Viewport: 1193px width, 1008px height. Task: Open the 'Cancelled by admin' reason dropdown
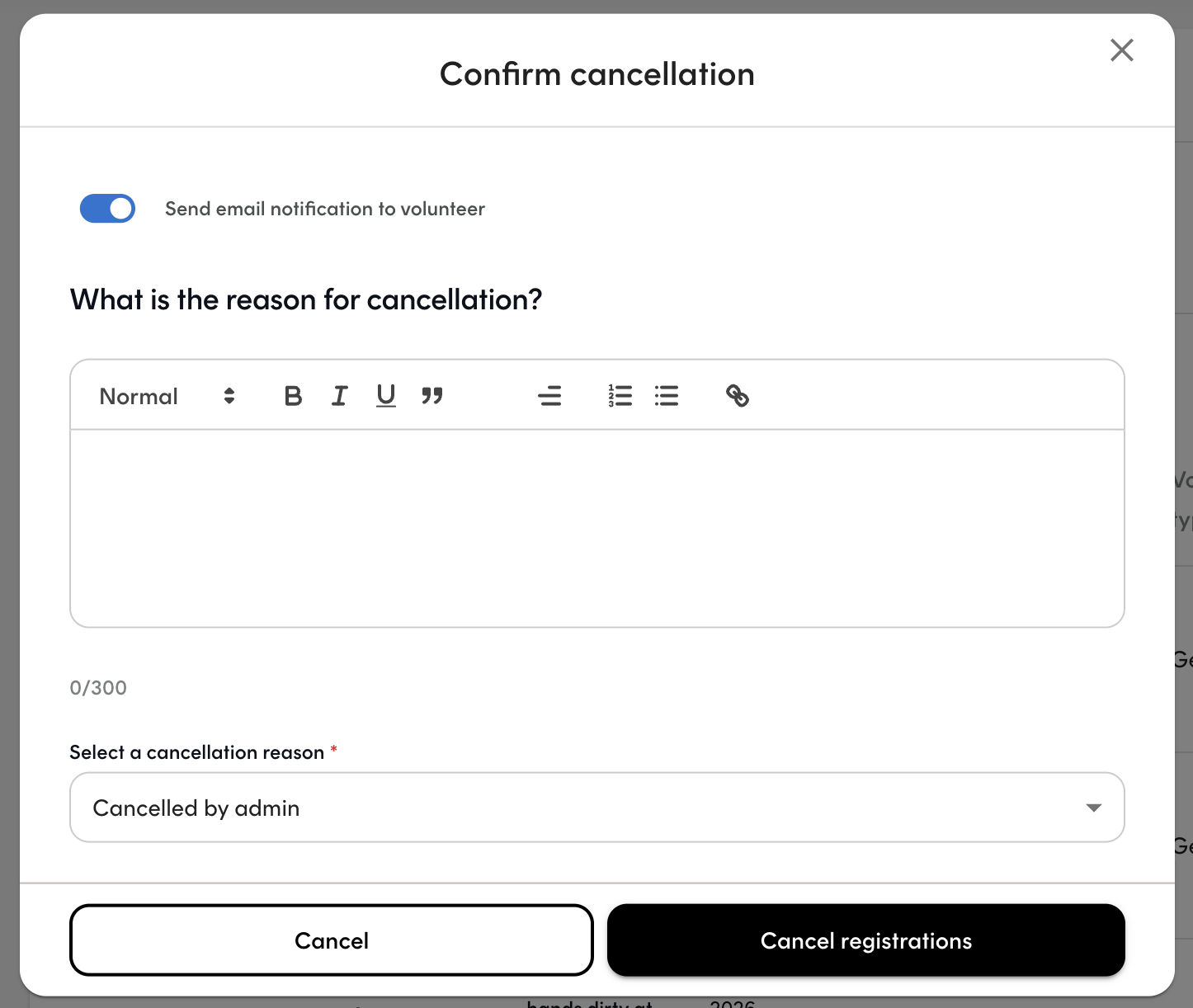point(597,808)
